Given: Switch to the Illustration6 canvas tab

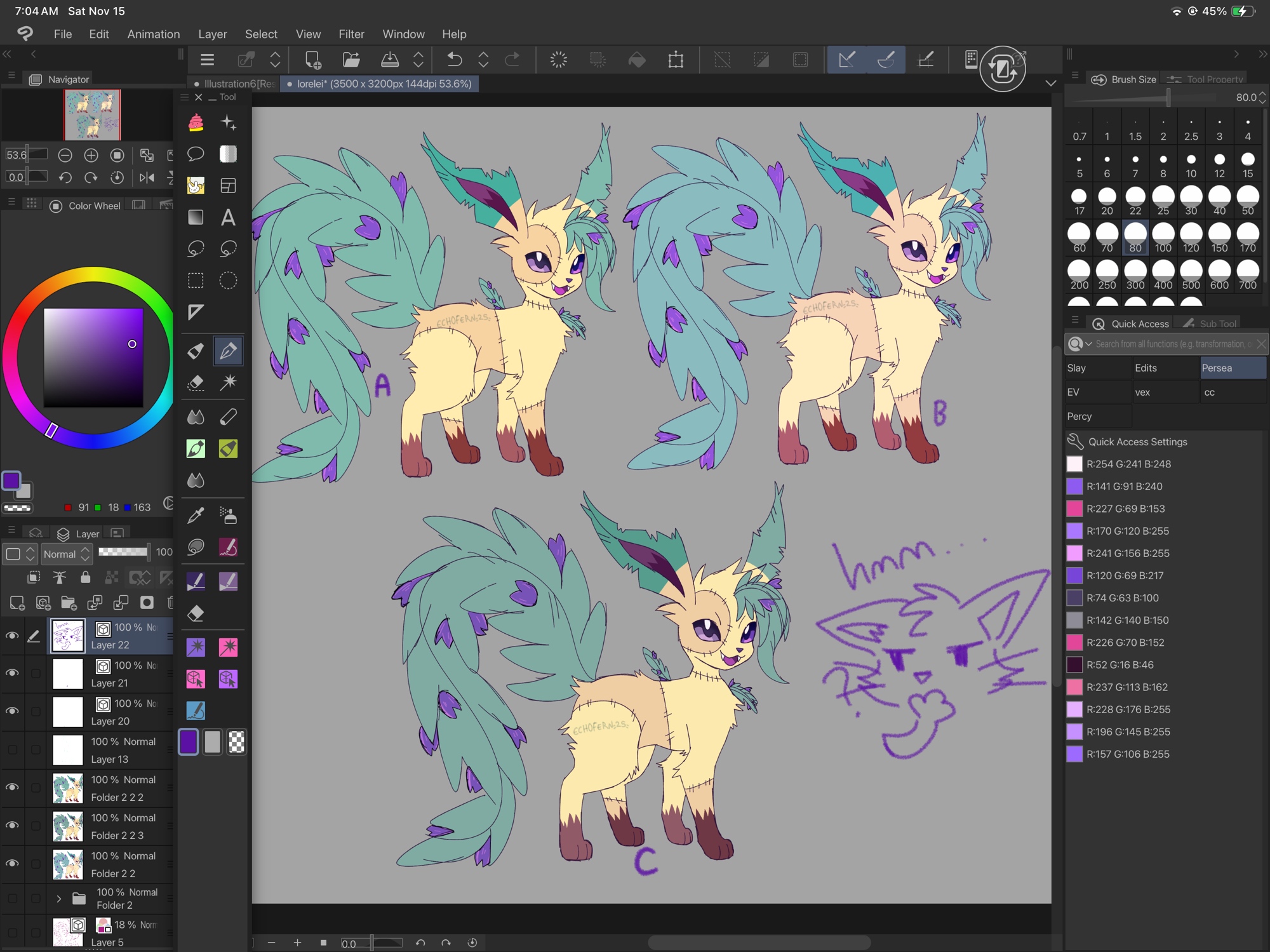Looking at the screenshot, I should point(234,84).
